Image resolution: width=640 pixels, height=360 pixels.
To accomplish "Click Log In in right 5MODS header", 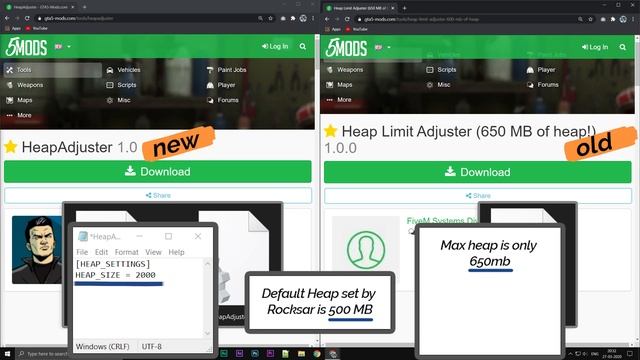I will point(595,47).
